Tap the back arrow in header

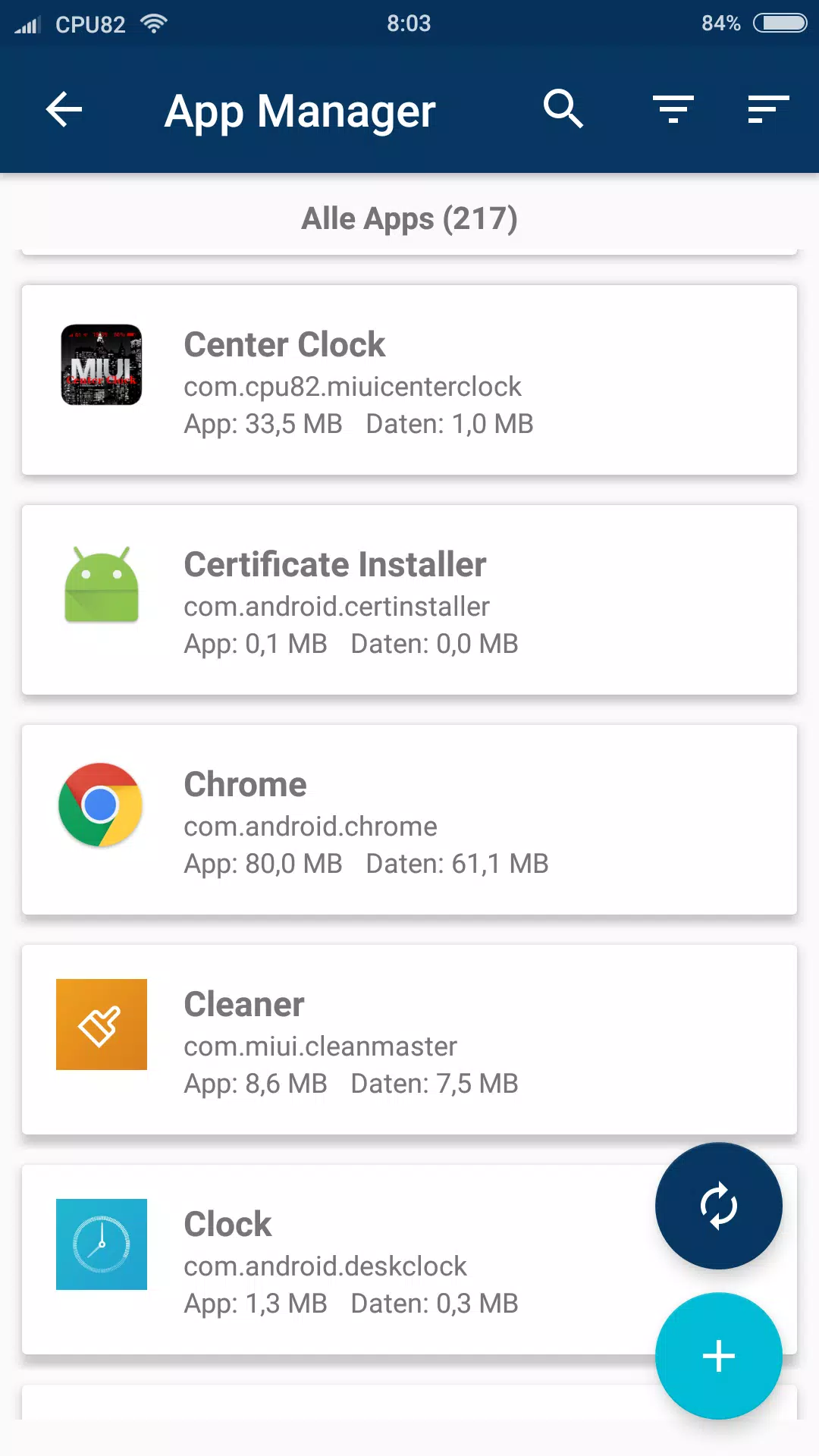point(64,110)
